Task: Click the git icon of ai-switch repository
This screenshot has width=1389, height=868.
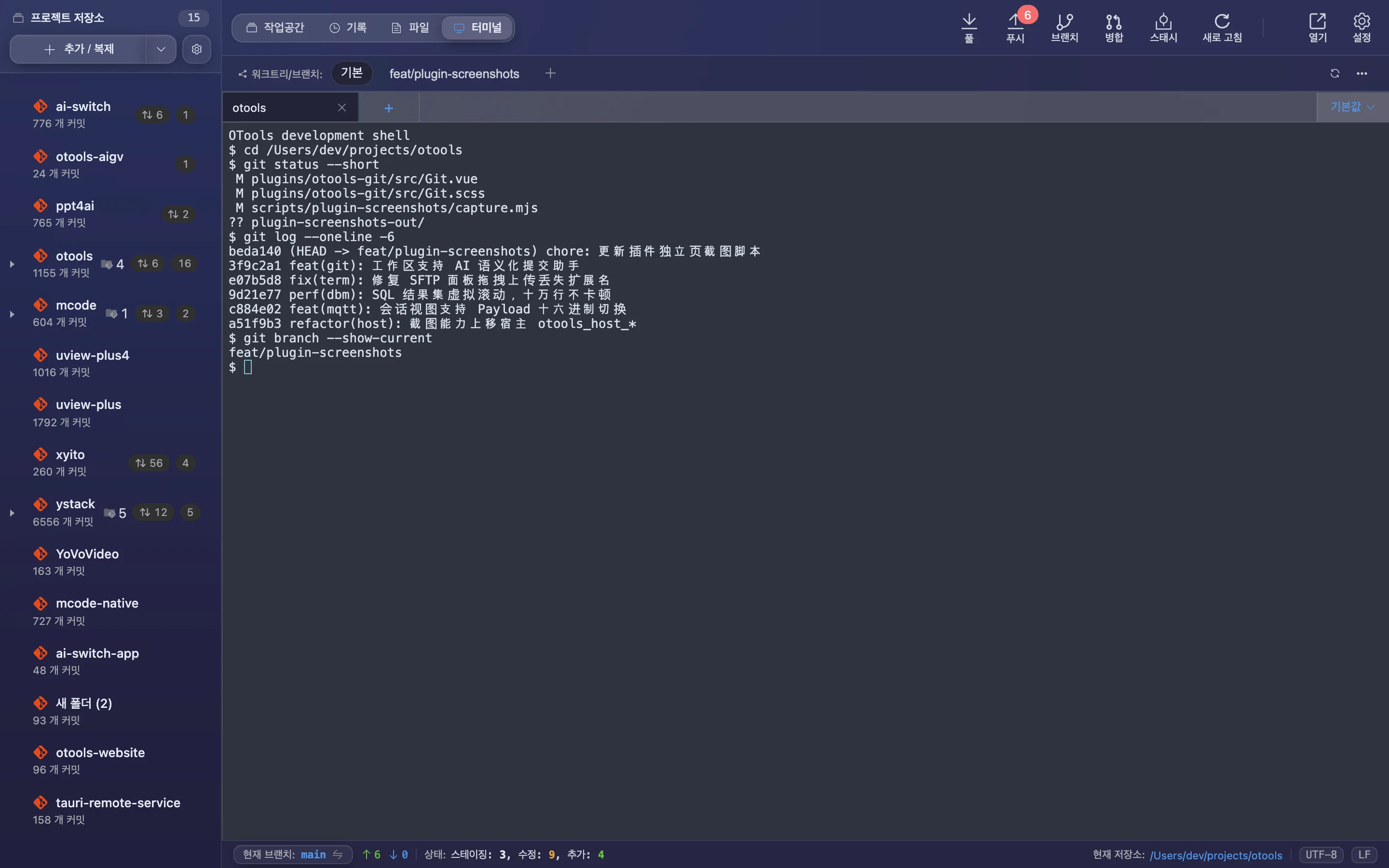Action: click(x=40, y=106)
